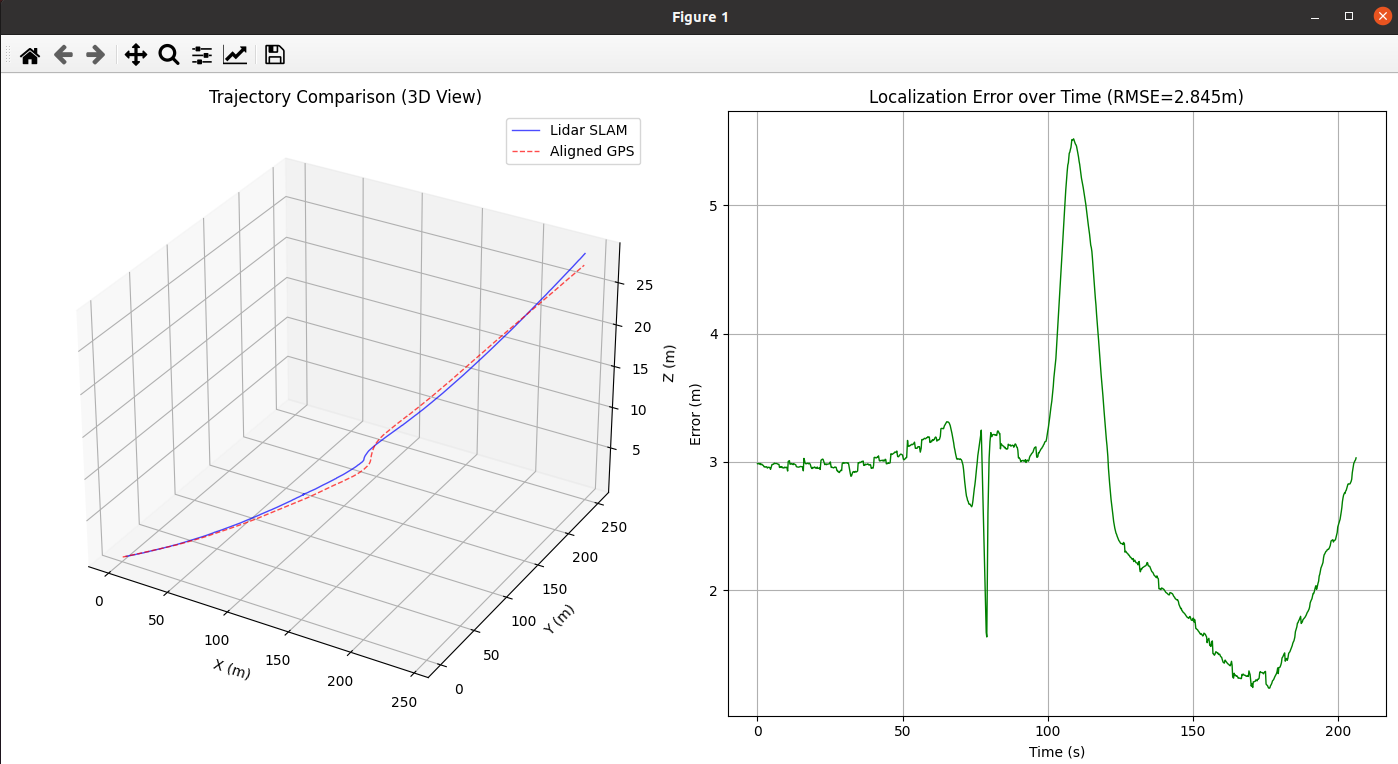This screenshot has width=1398, height=764.
Task: Activate the Pan axes tool
Action: coord(136,55)
